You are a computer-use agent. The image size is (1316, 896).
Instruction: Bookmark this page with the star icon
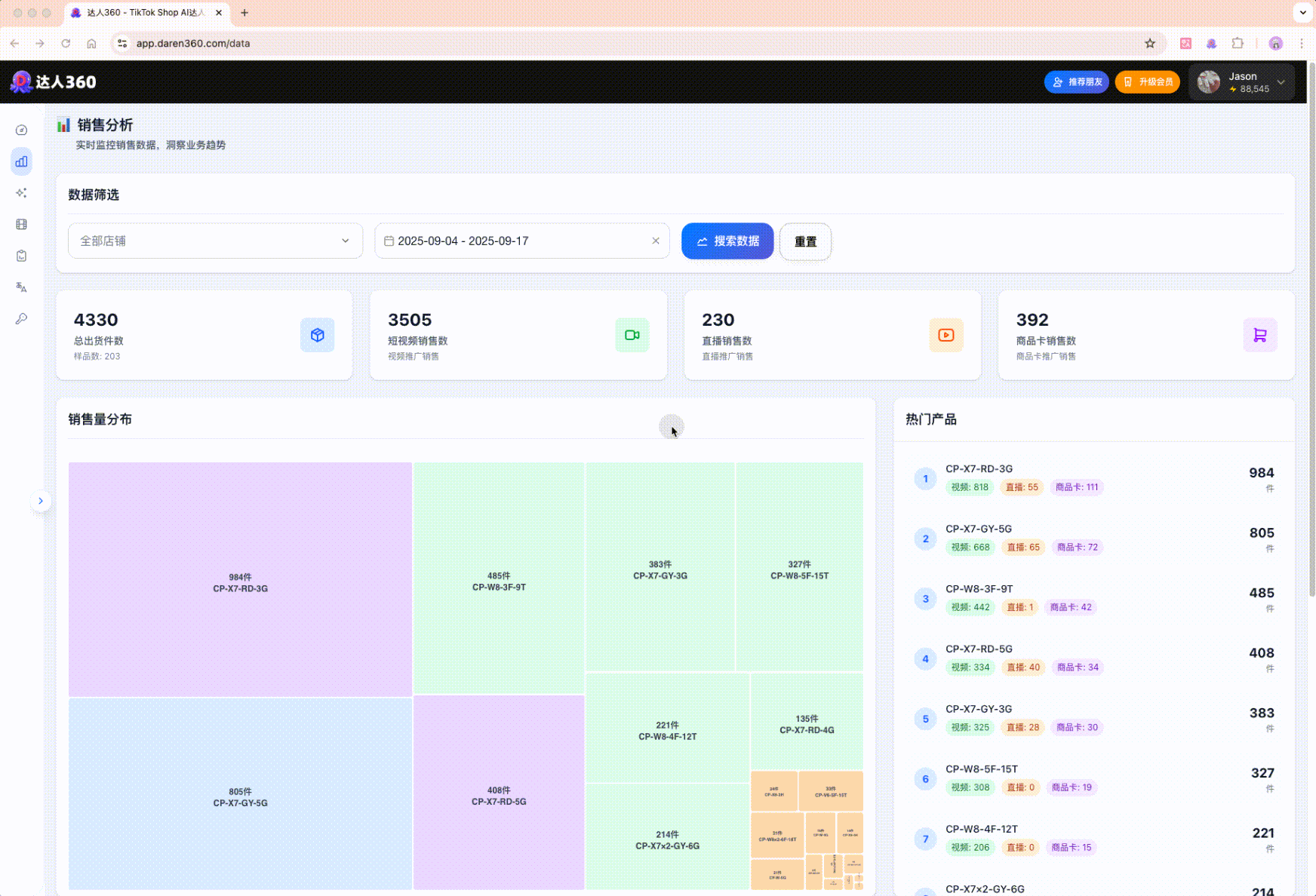1149,44
